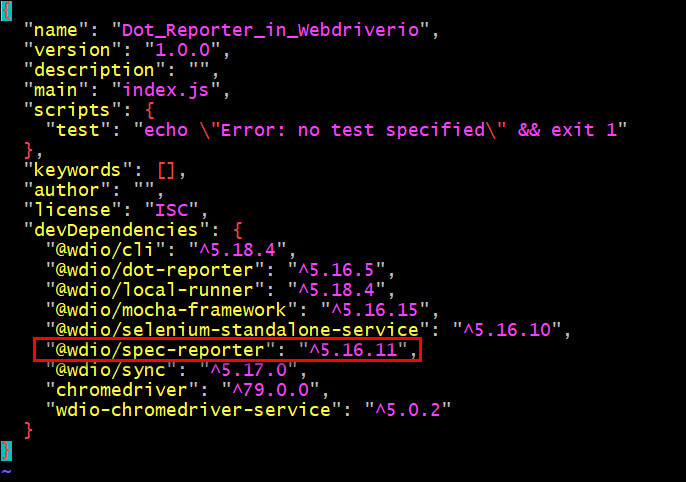Click the "name" key text

point(56,30)
